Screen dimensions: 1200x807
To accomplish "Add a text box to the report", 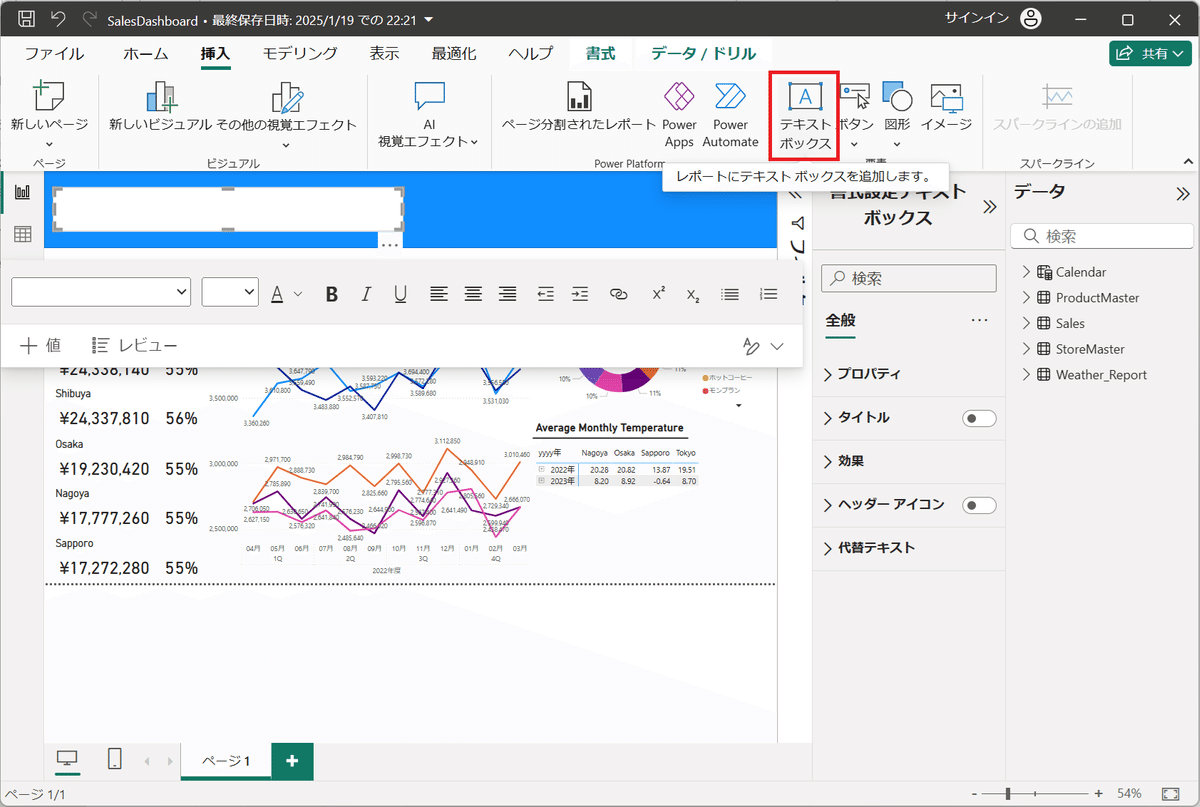I will pyautogui.click(x=805, y=115).
